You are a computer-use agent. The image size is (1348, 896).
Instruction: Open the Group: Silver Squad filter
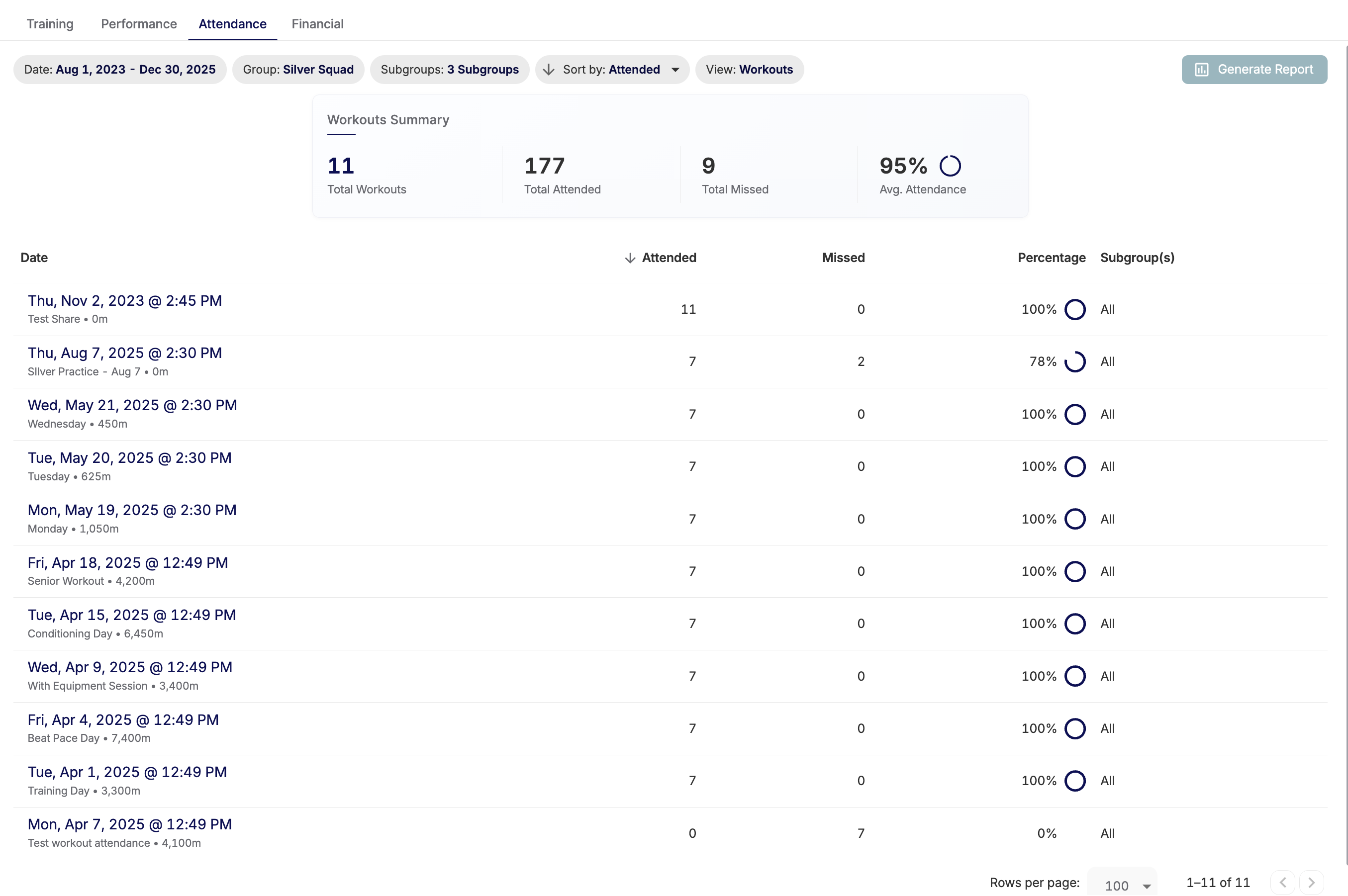(298, 70)
